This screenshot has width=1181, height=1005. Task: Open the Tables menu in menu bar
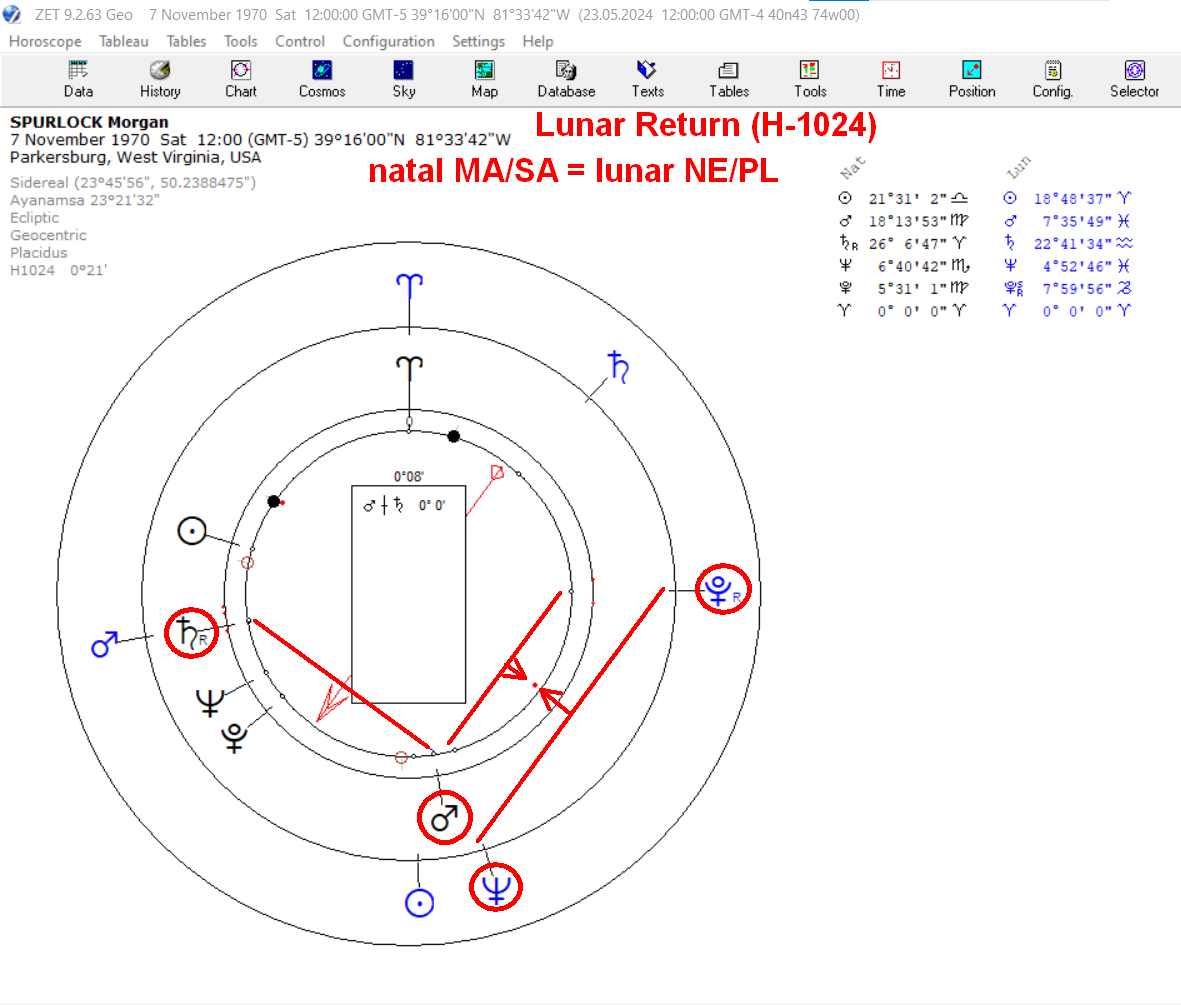pos(186,41)
